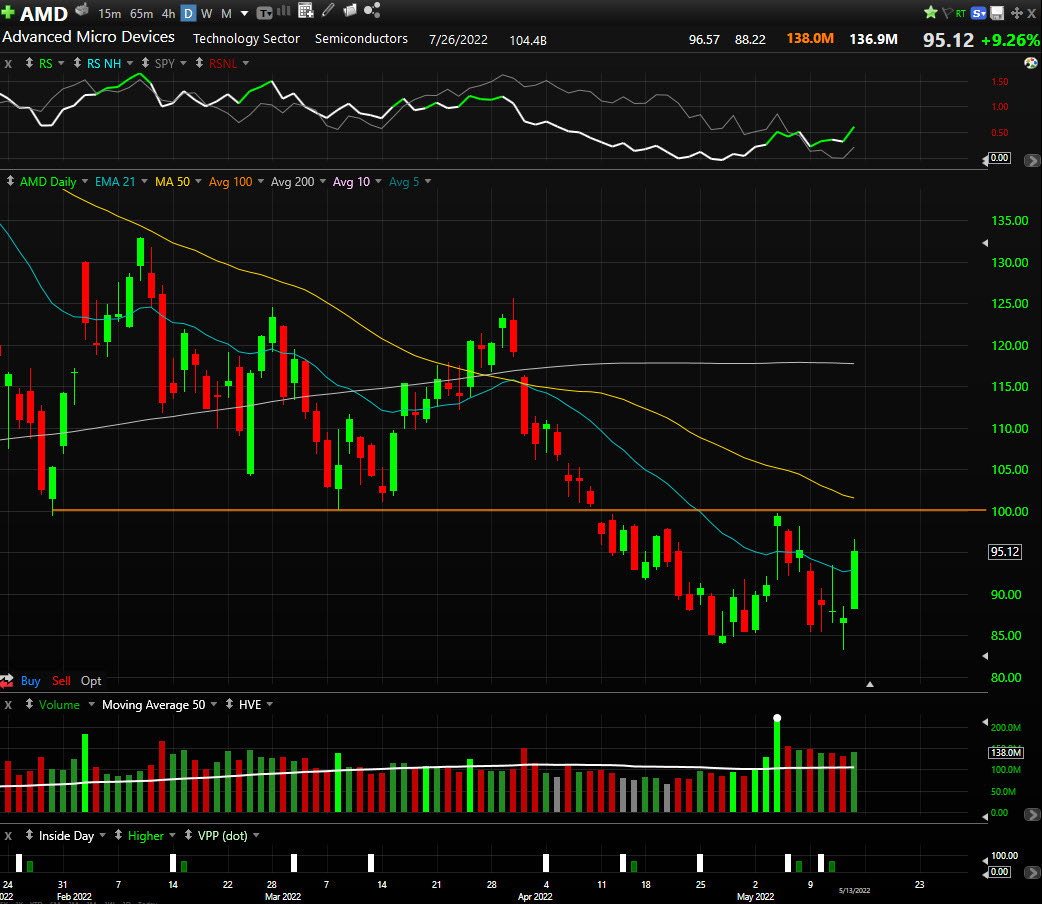
Task: Click the buy/sell swap arrows icon
Action: pos(7,681)
